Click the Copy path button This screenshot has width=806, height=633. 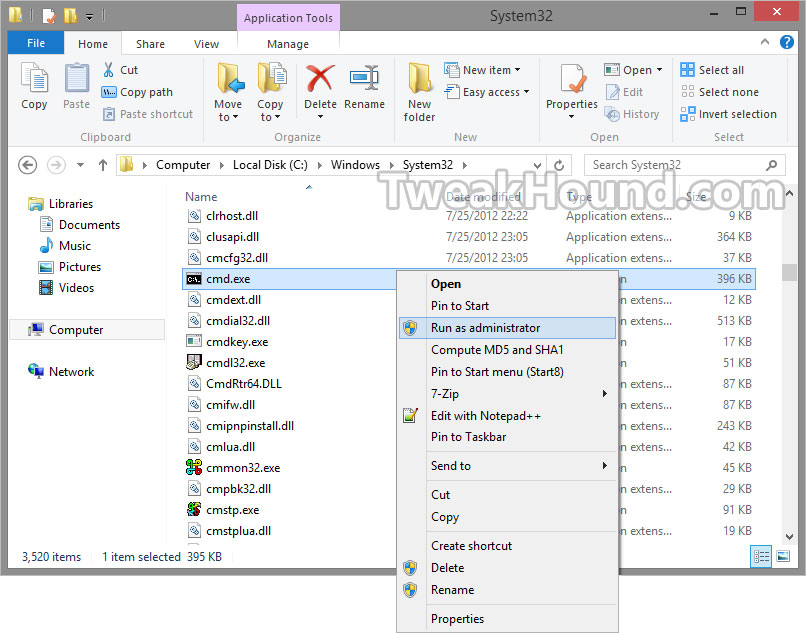[137, 92]
